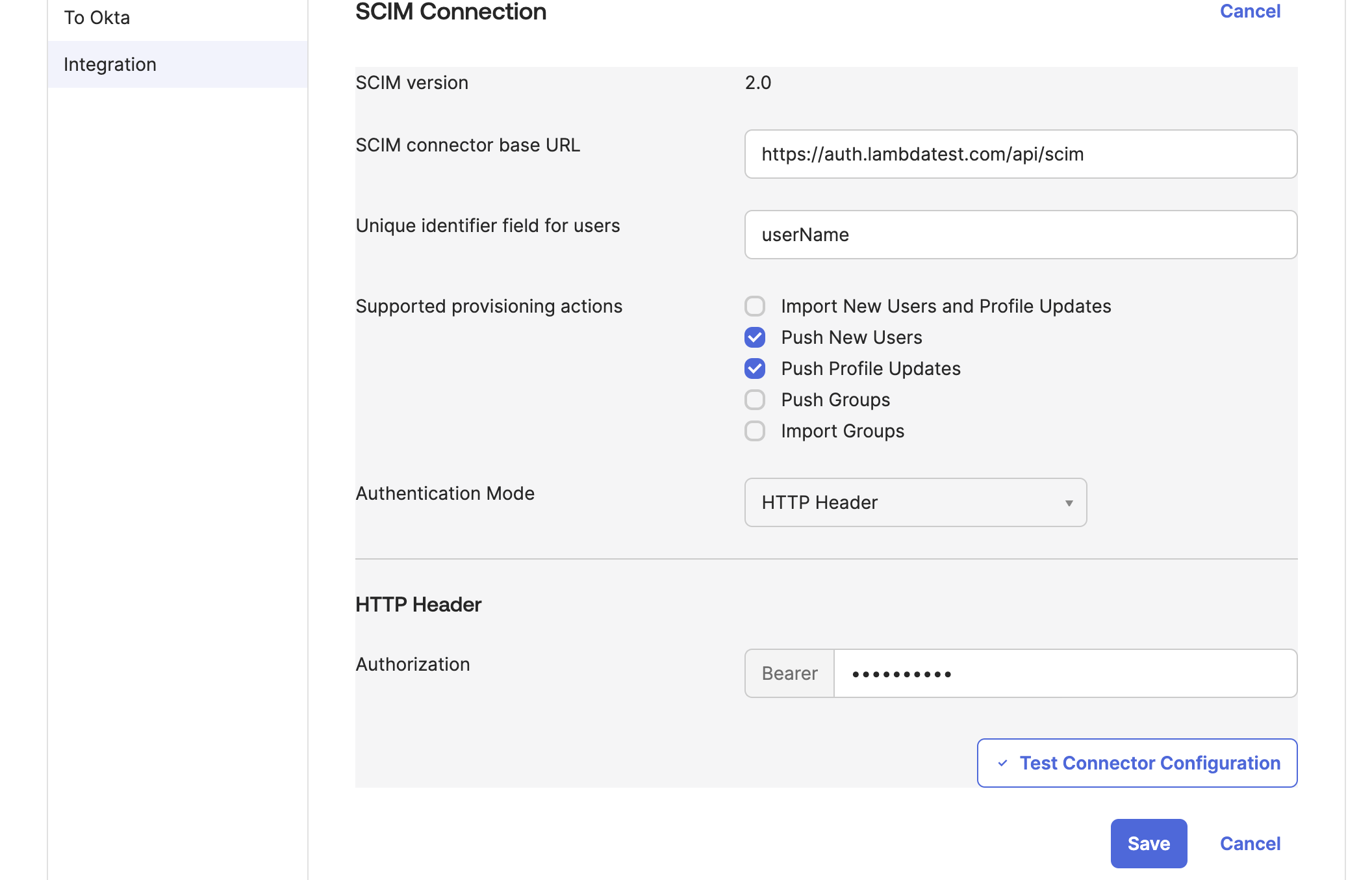Select the To Okta sidebar item
The width and height of the screenshot is (1372, 880).
pyautogui.click(x=97, y=18)
